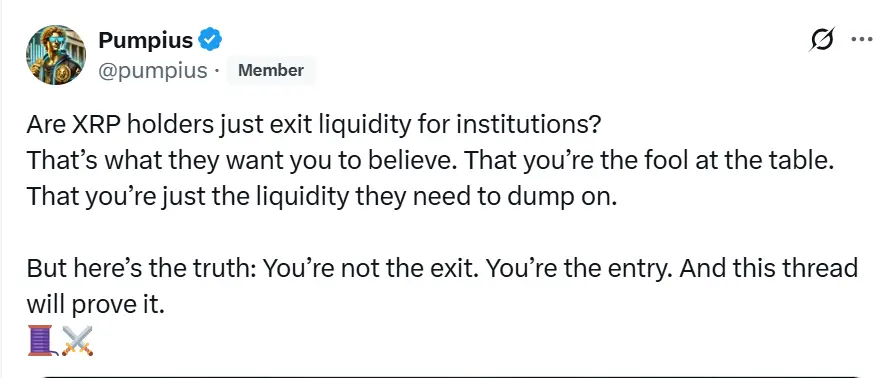Click the Member badge label
The height and width of the screenshot is (378, 890).
pyautogui.click(x=271, y=71)
